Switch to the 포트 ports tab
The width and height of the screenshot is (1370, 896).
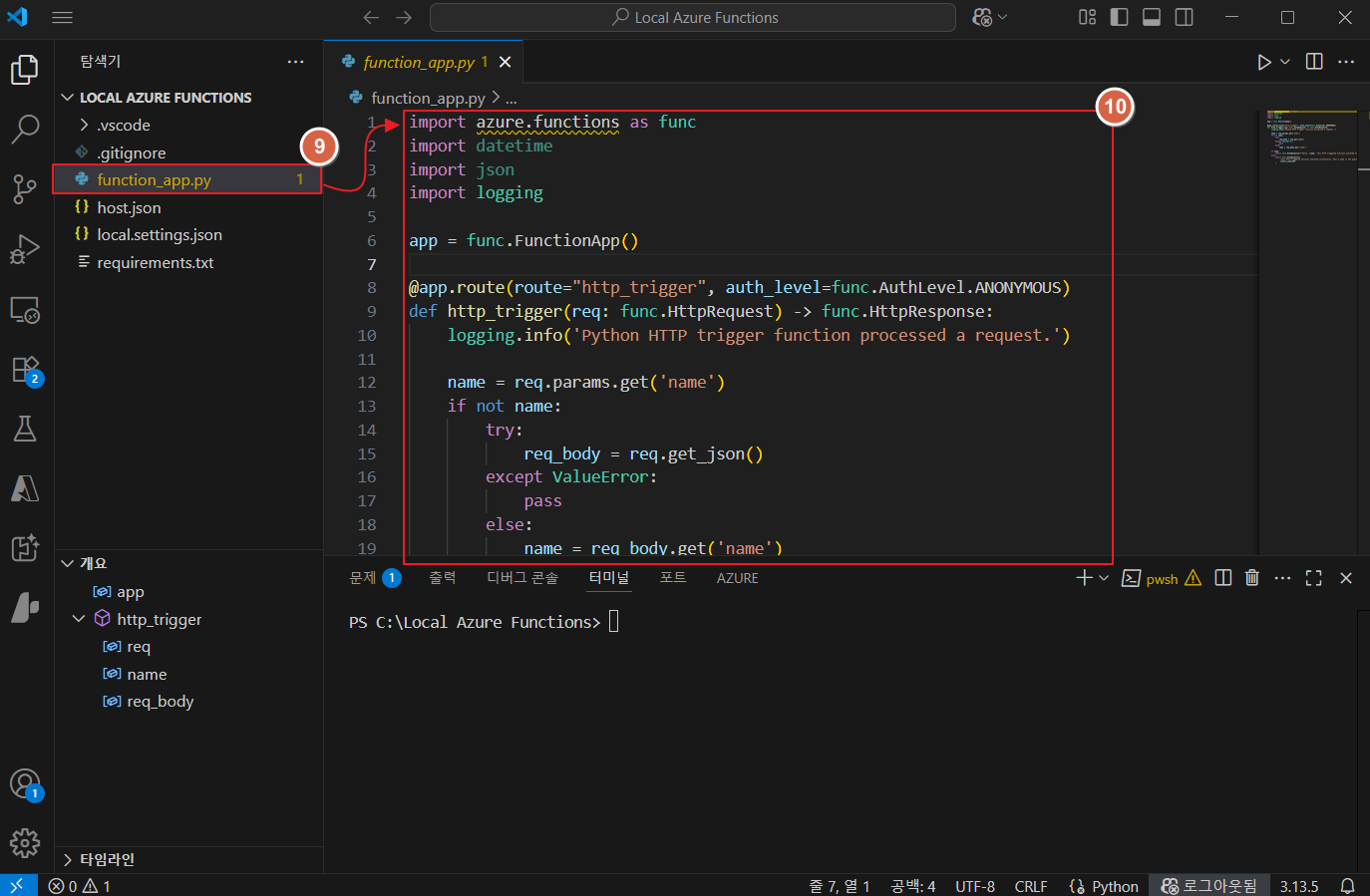pos(673,578)
